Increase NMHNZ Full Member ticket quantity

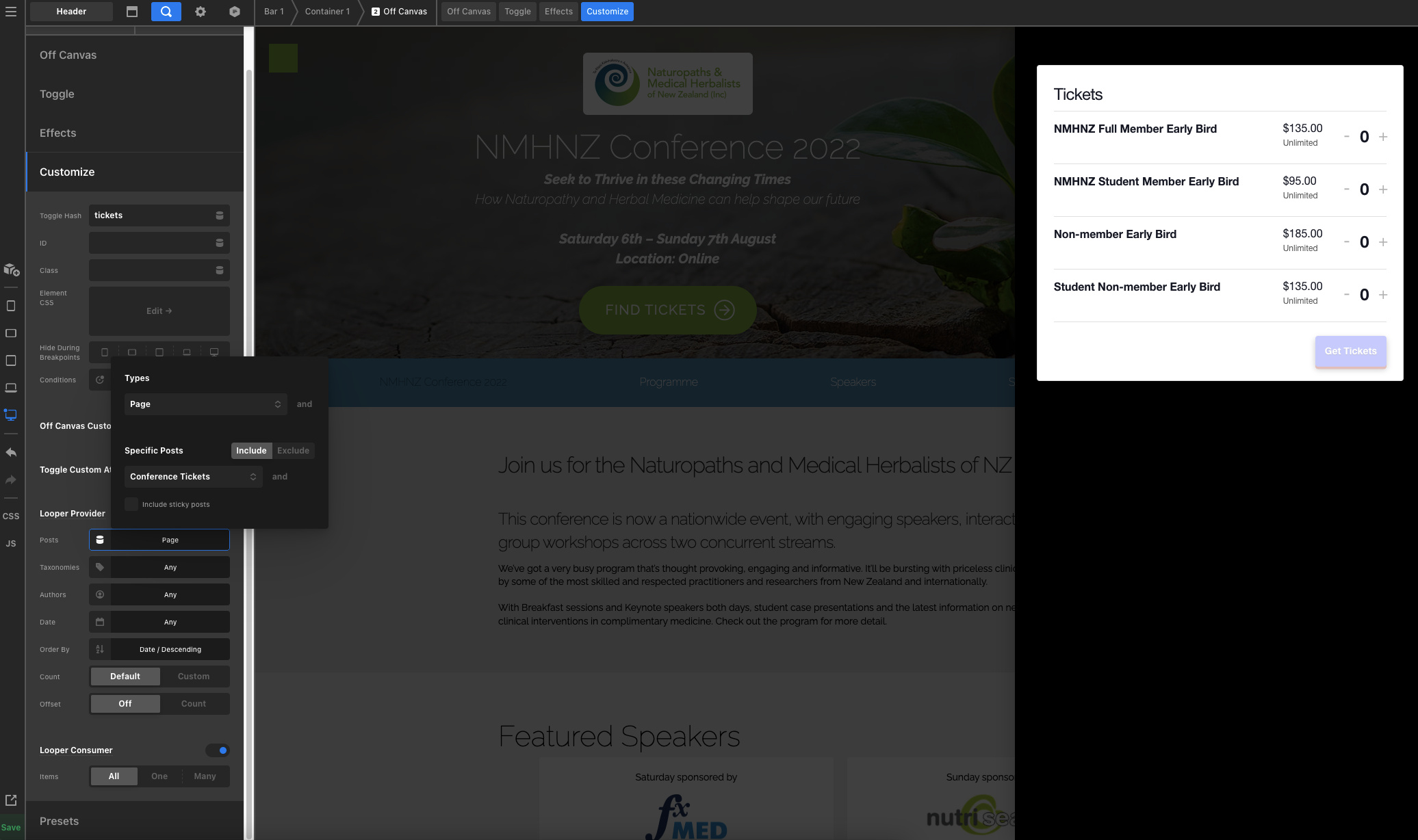[x=1383, y=137]
